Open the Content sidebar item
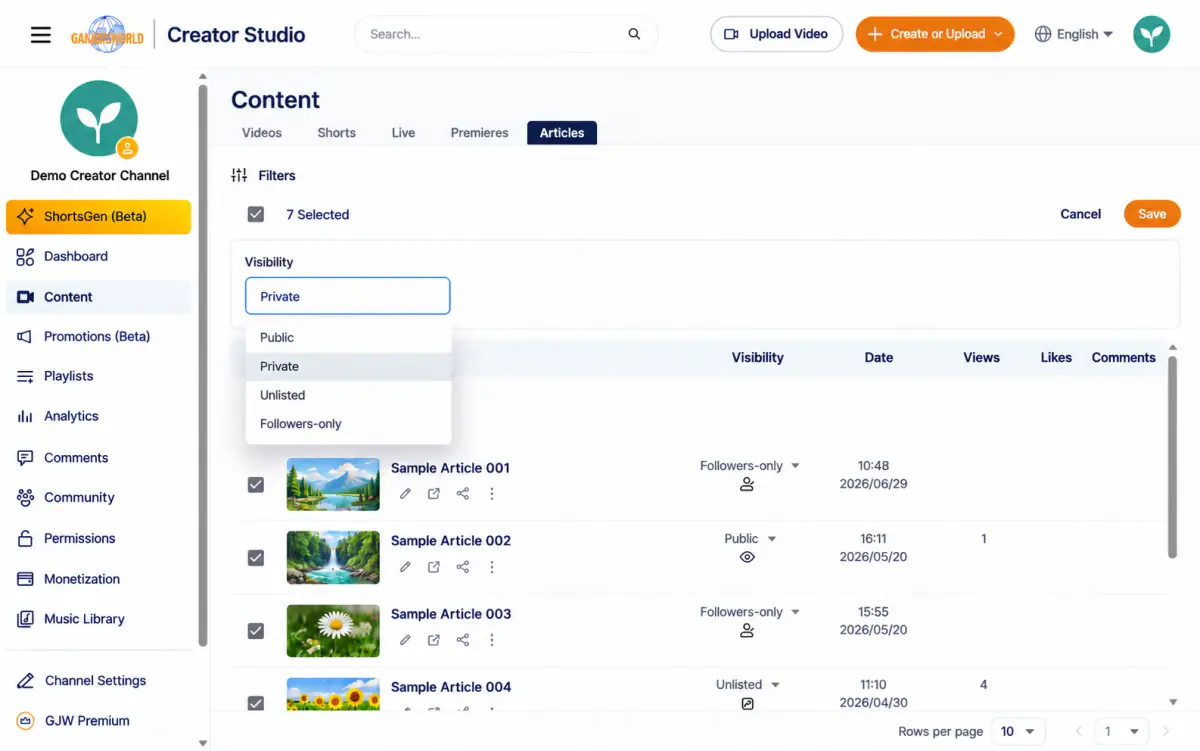Screen dimensions: 1200x751 click(x=98, y=297)
